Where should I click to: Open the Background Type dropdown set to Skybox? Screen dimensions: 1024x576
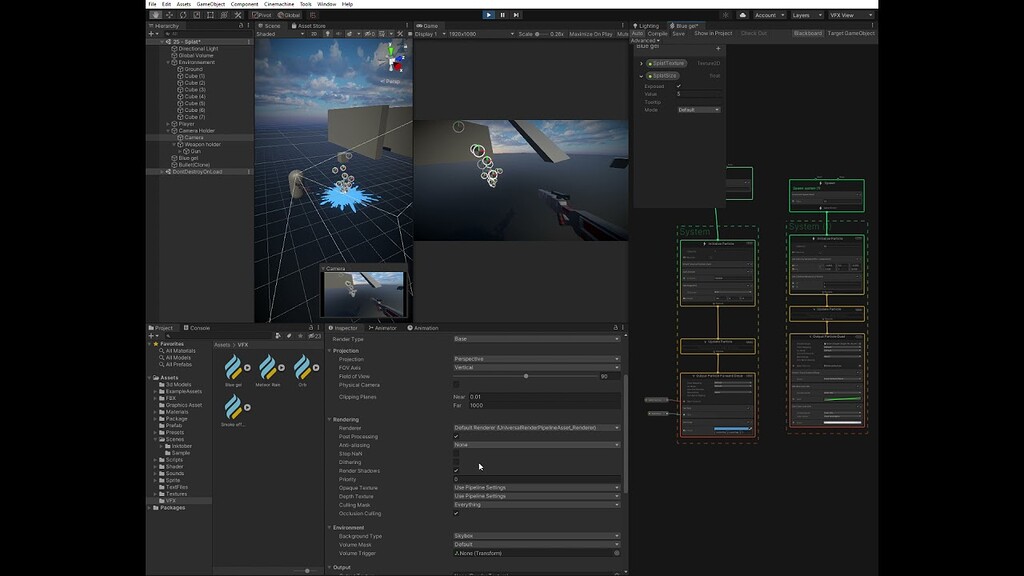(x=535, y=536)
